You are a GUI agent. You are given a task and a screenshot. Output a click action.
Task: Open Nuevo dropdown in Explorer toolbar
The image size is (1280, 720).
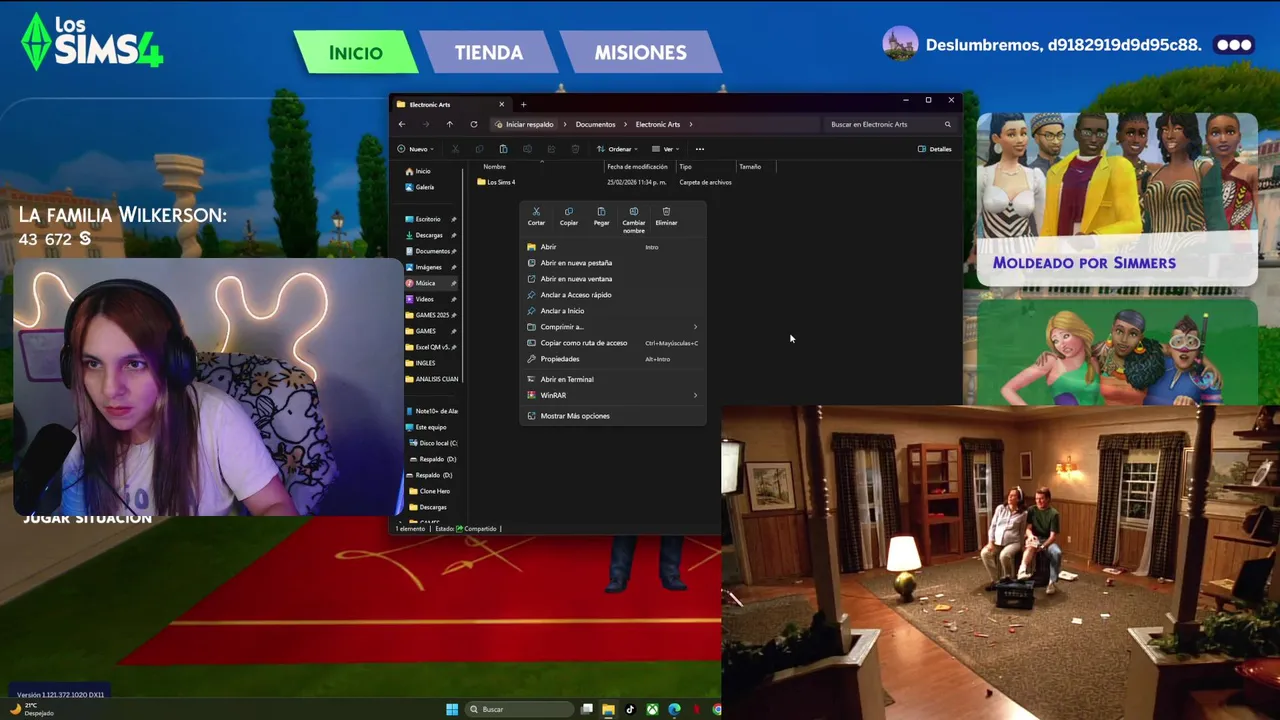(x=415, y=149)
